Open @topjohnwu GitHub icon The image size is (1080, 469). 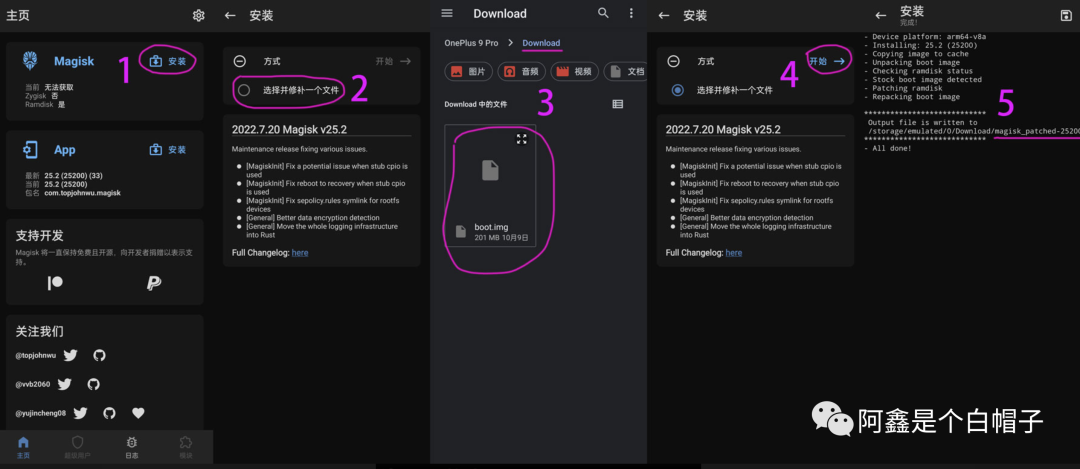pos(99,355)
